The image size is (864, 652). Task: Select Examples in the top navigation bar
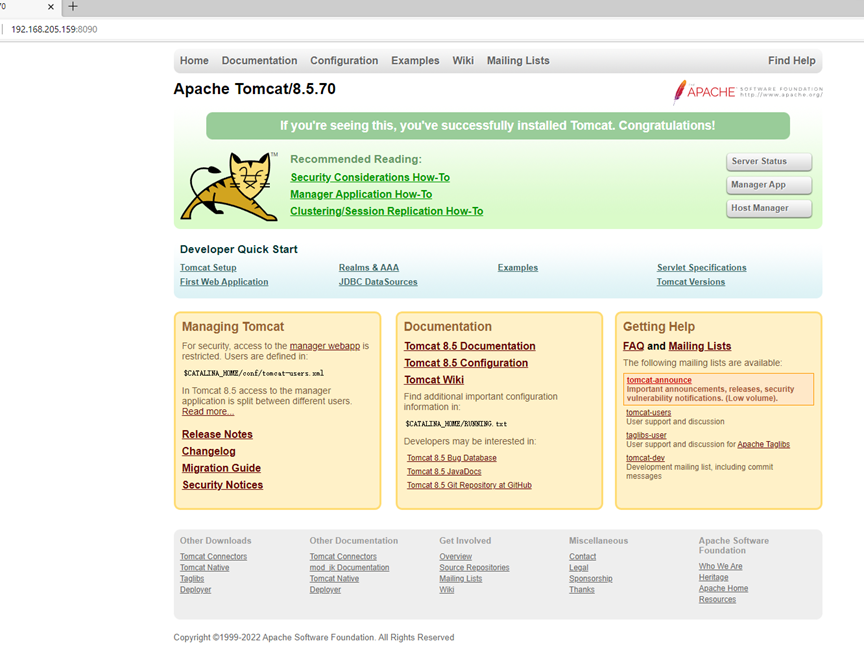pos(415,61)
